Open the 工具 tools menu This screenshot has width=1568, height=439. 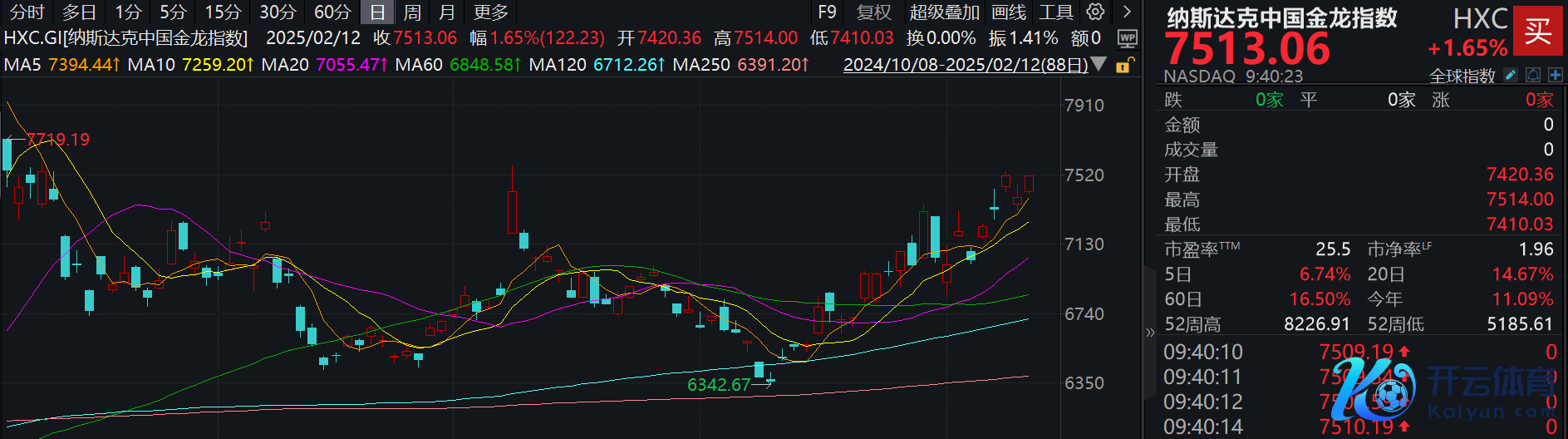(x=1056, y=12)
